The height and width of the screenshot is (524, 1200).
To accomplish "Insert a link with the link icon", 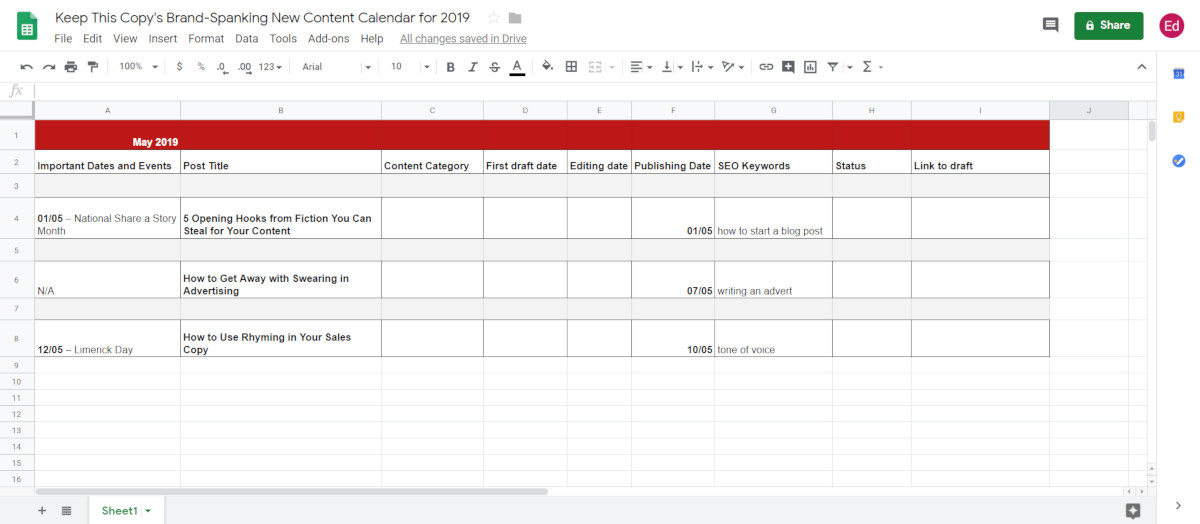I will tap(766, 66).
